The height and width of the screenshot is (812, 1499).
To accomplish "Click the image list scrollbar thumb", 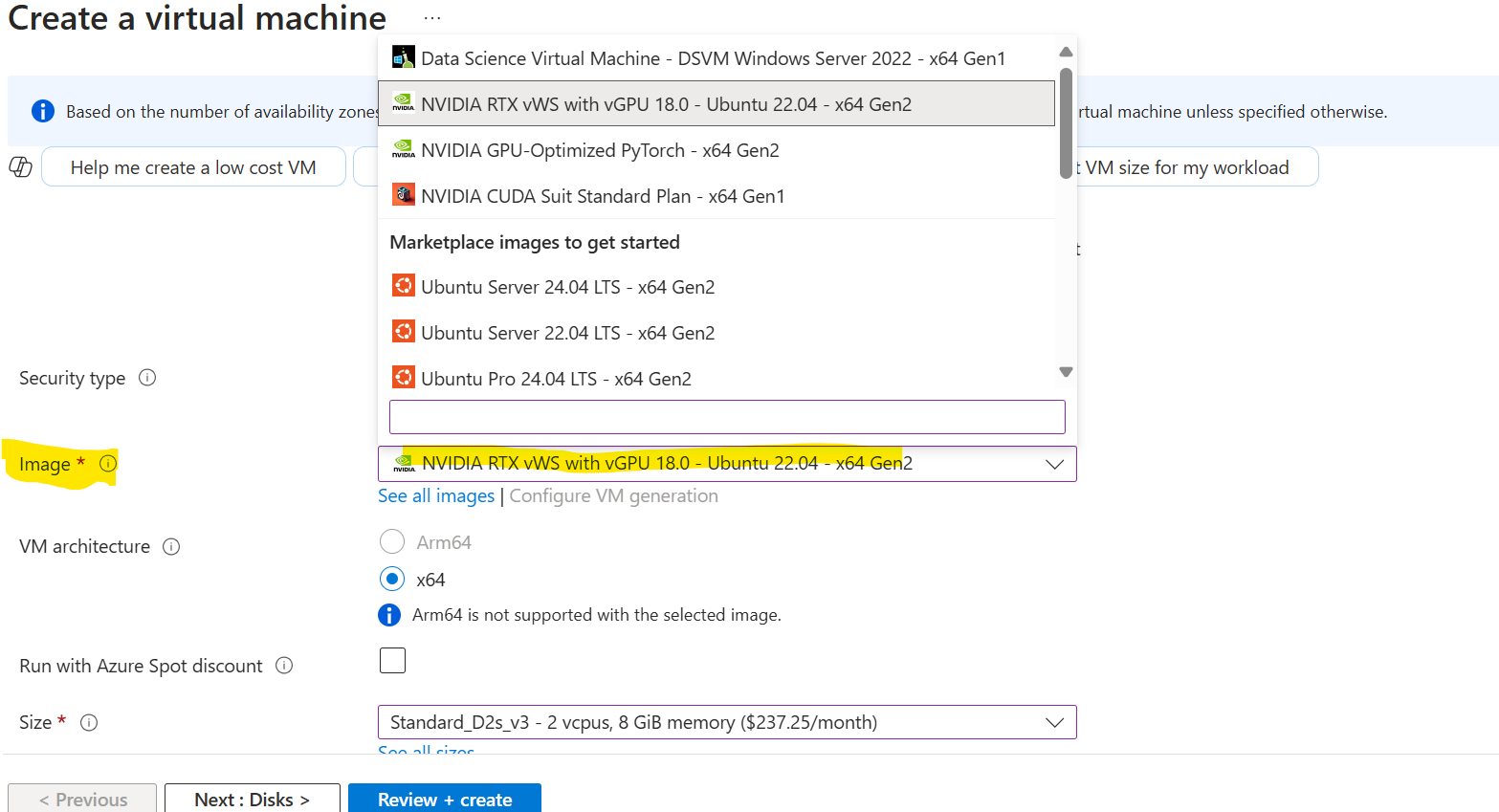I will (1066, 122).
